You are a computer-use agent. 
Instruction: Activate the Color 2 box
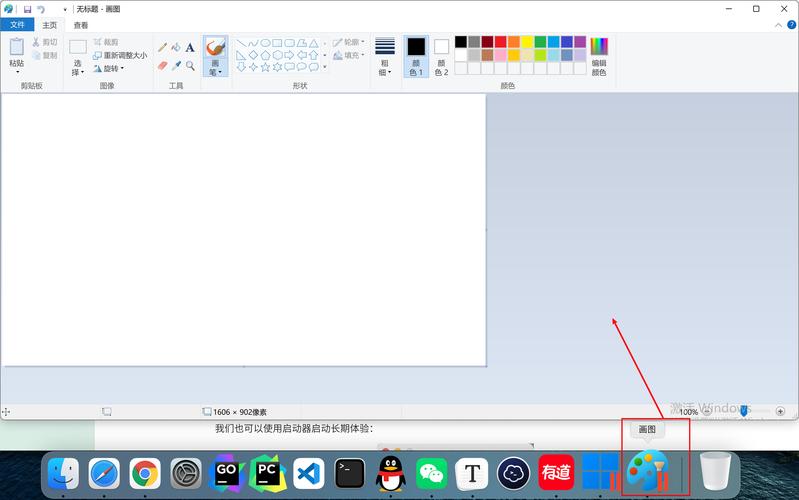[441, 56]
